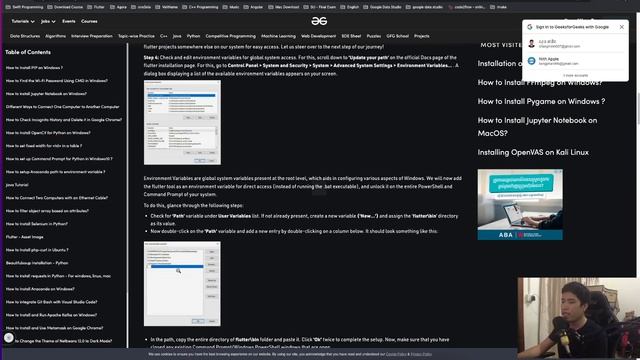640x360 pixels.
Task: Open 'Installing OpenVAS on Kali Linux' link
Action: pos(533,152)
